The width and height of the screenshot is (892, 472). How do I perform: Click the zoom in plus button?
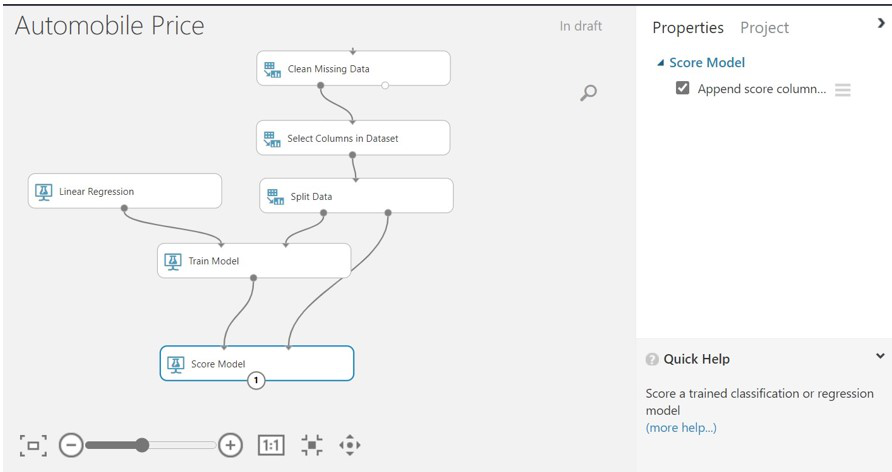[x=230, y=445]
